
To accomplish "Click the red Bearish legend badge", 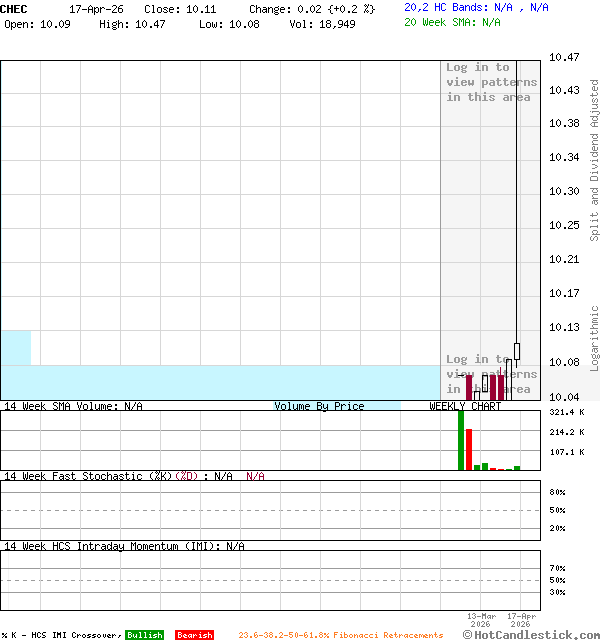I will [194, 635].
